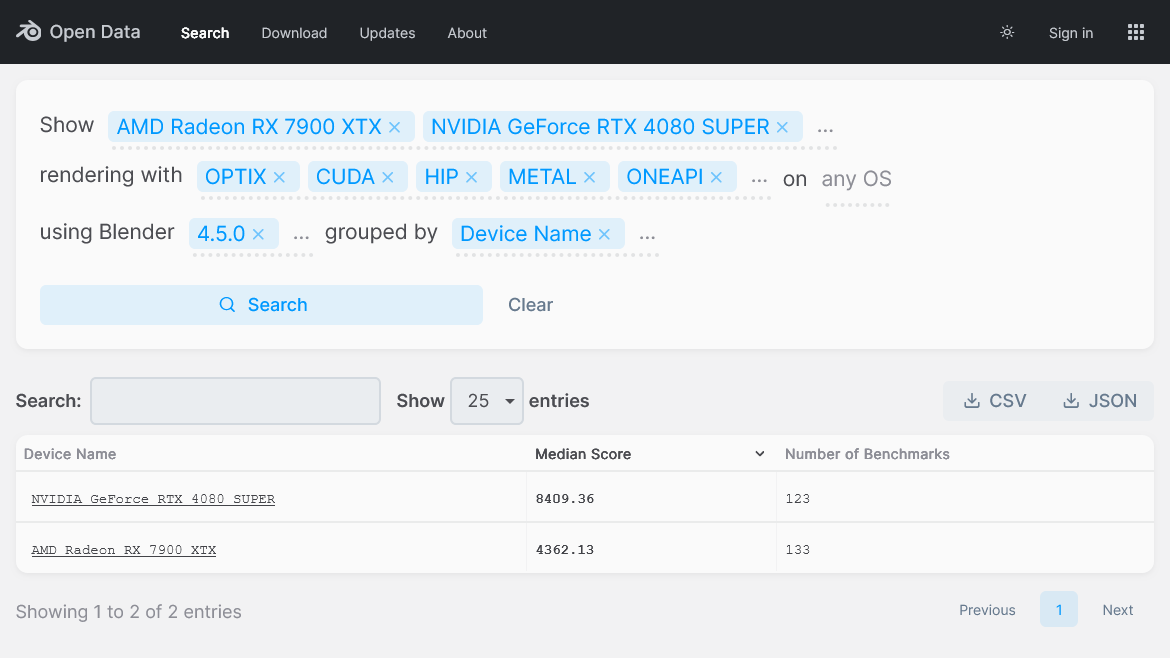Focus the table Search input field
1170x658 pixels.
235,401
